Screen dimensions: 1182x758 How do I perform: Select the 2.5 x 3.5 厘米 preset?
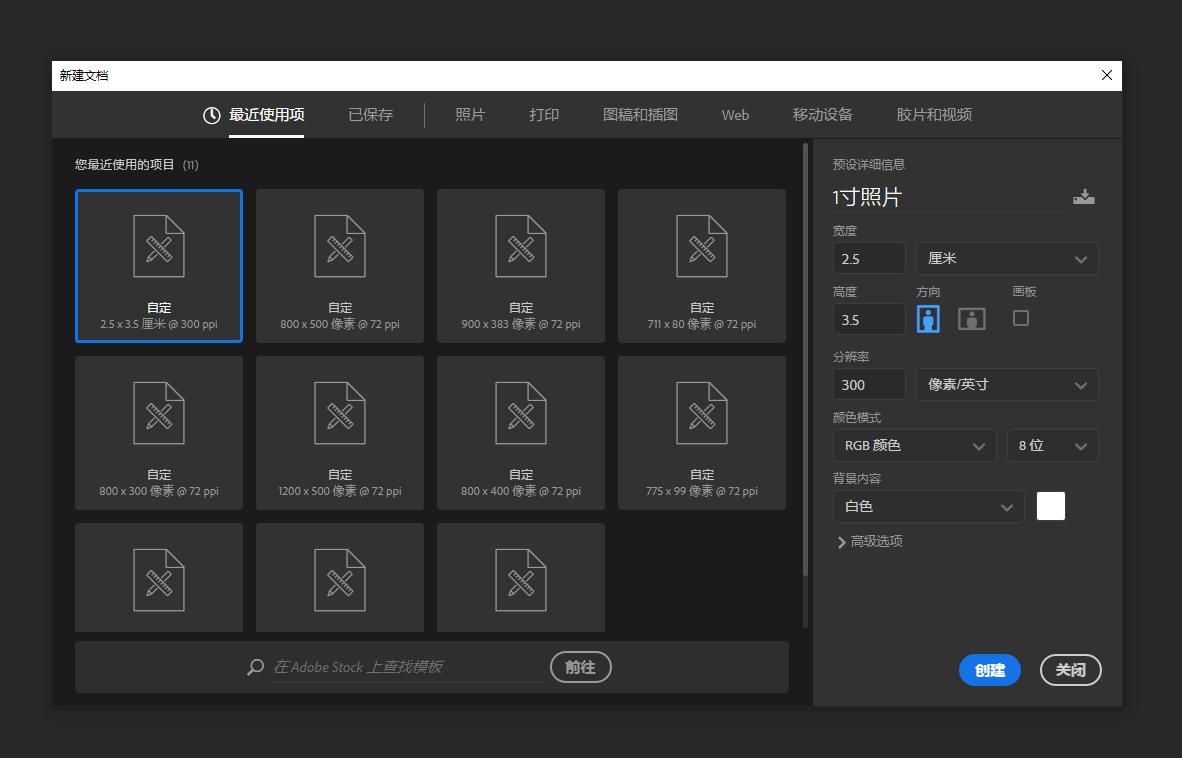[x=158, y=265]
